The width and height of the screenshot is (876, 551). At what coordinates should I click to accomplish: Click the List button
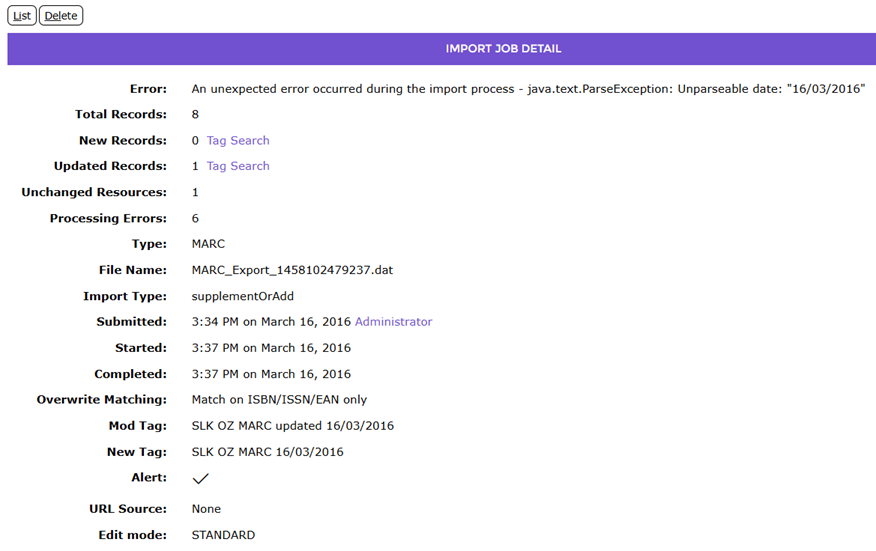(22, 16)
